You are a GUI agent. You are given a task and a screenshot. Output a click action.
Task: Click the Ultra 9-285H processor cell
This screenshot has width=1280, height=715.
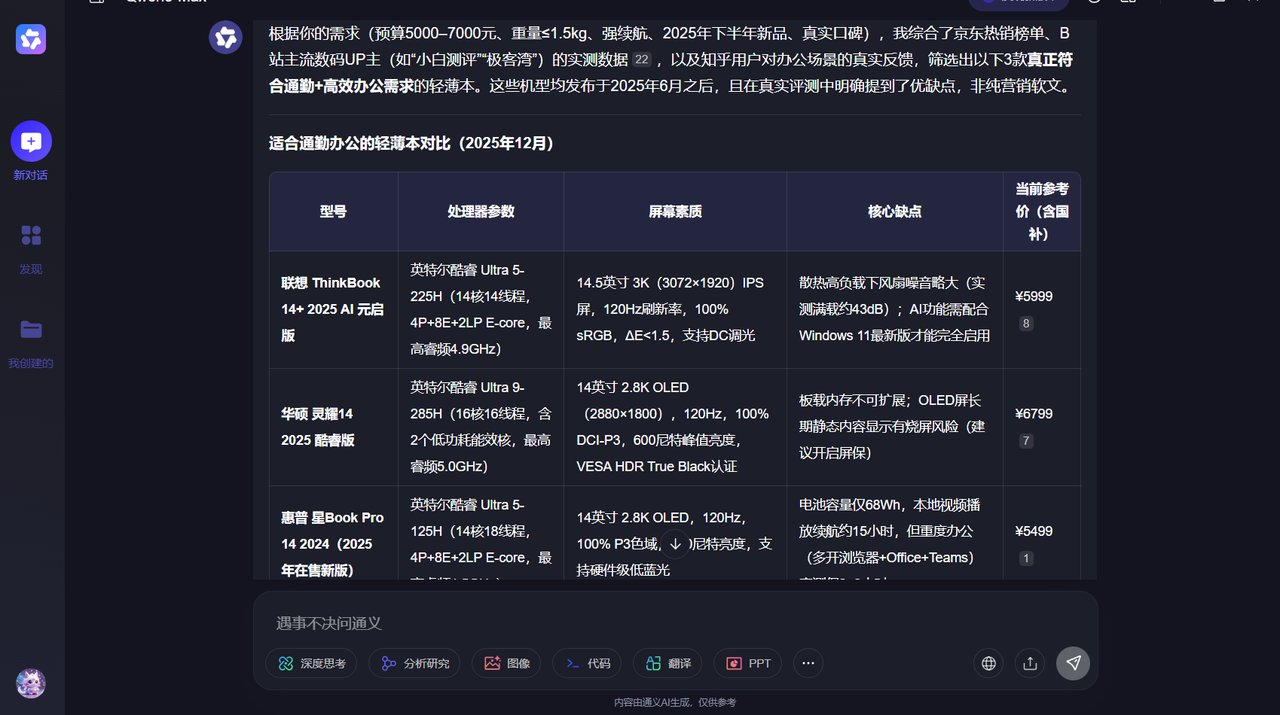coord(481,427)
